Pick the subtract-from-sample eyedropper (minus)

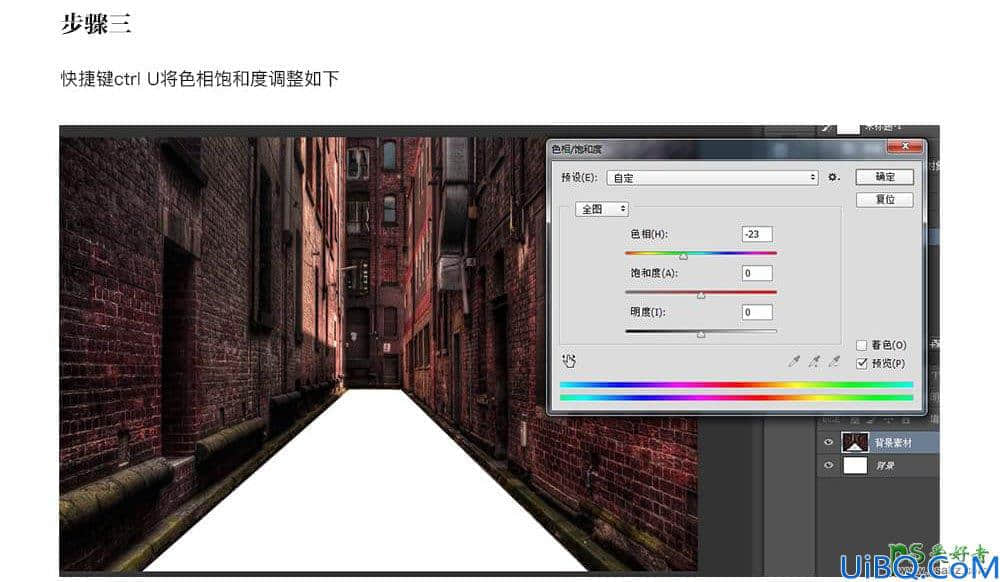point(834,362)
